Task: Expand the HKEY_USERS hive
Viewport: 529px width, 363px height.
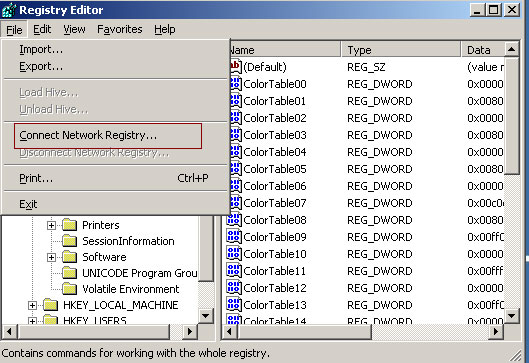Action: point(32,320)
